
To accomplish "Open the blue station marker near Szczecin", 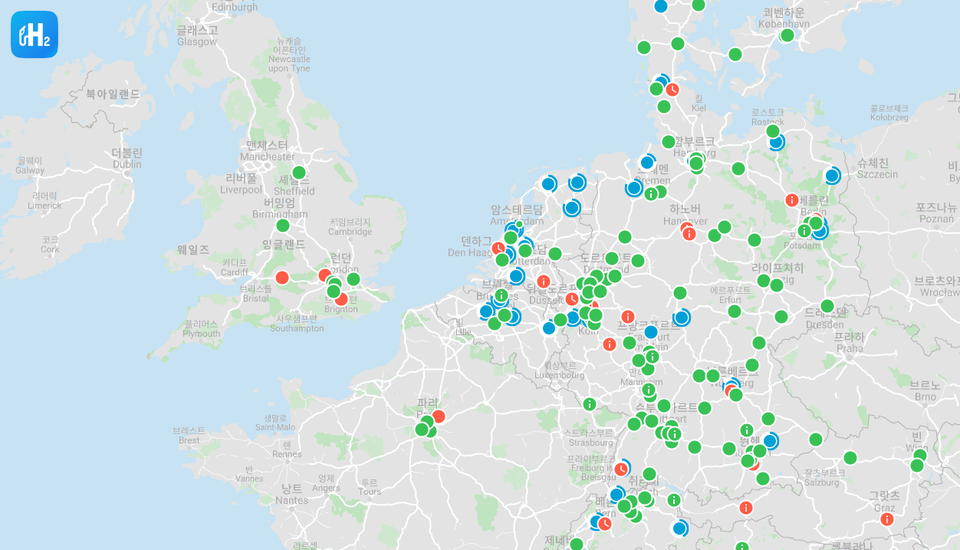I will [x=832, y=176].
